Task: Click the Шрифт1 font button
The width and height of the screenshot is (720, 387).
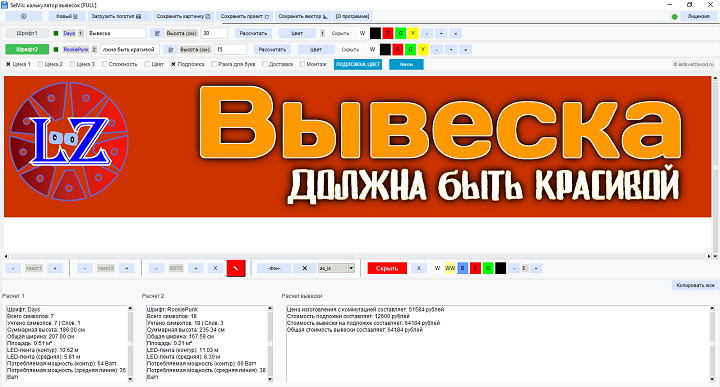Action: (27, 33)
